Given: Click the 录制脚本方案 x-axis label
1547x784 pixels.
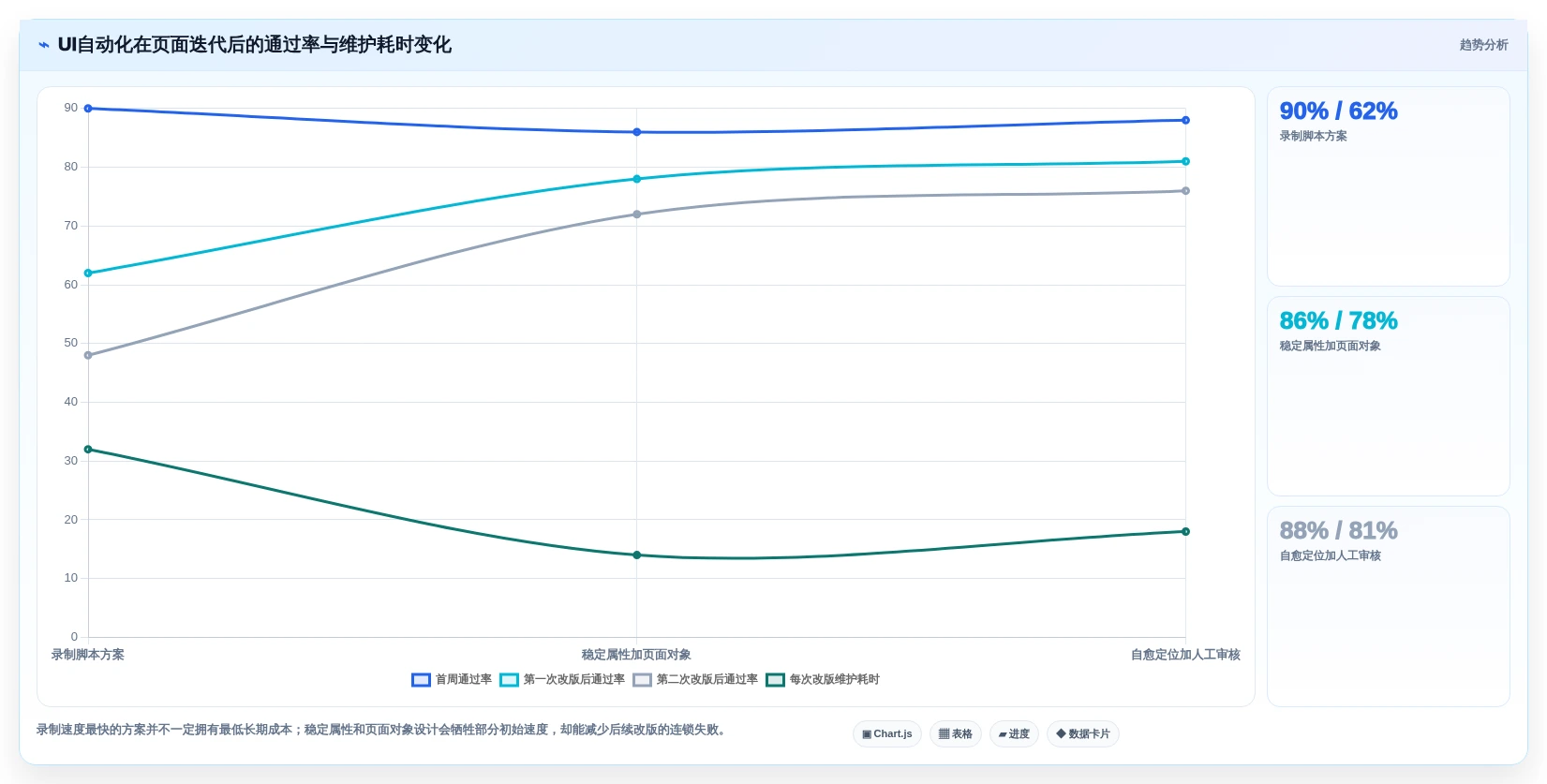Looking at the screenshot, I should point(88,655).
